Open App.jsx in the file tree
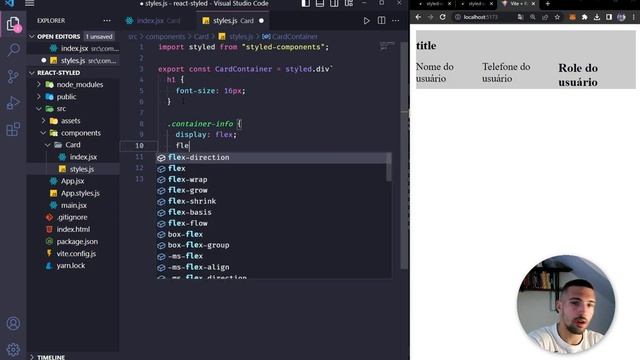Screen dimensions: 640x360 (72, 181)
